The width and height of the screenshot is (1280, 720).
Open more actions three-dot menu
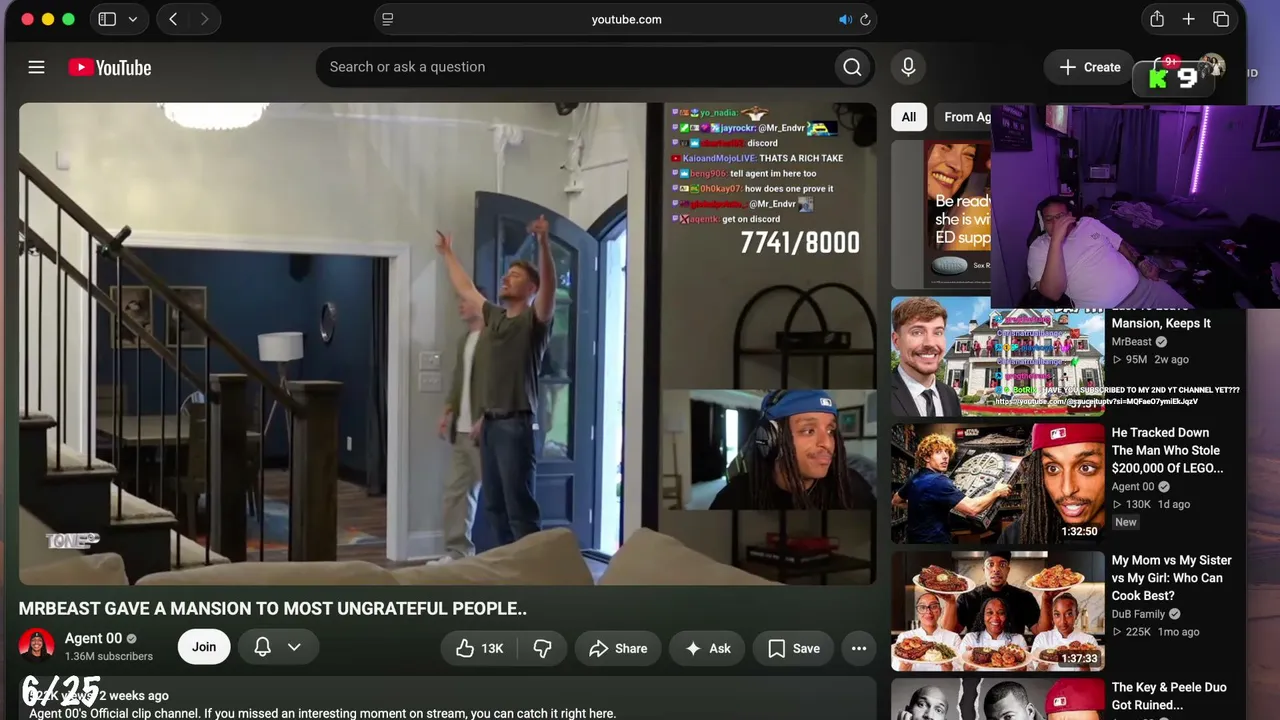pyautogui.click(x=859, y=648)
